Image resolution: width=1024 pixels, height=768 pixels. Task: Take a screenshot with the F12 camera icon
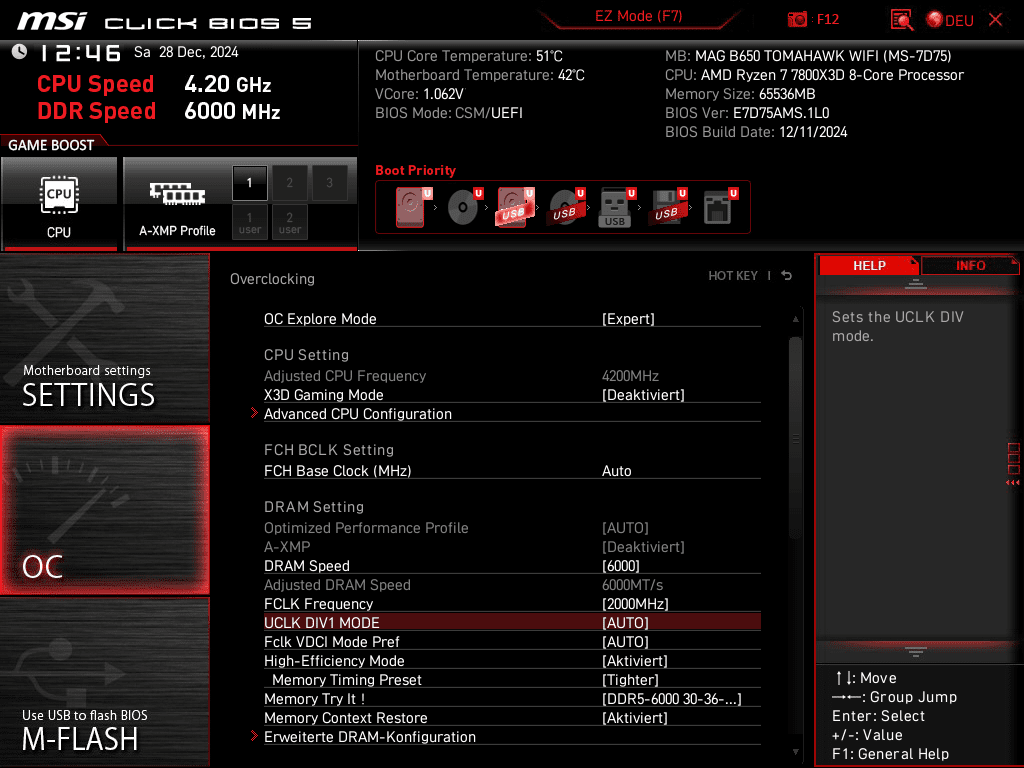pos(797,20)
